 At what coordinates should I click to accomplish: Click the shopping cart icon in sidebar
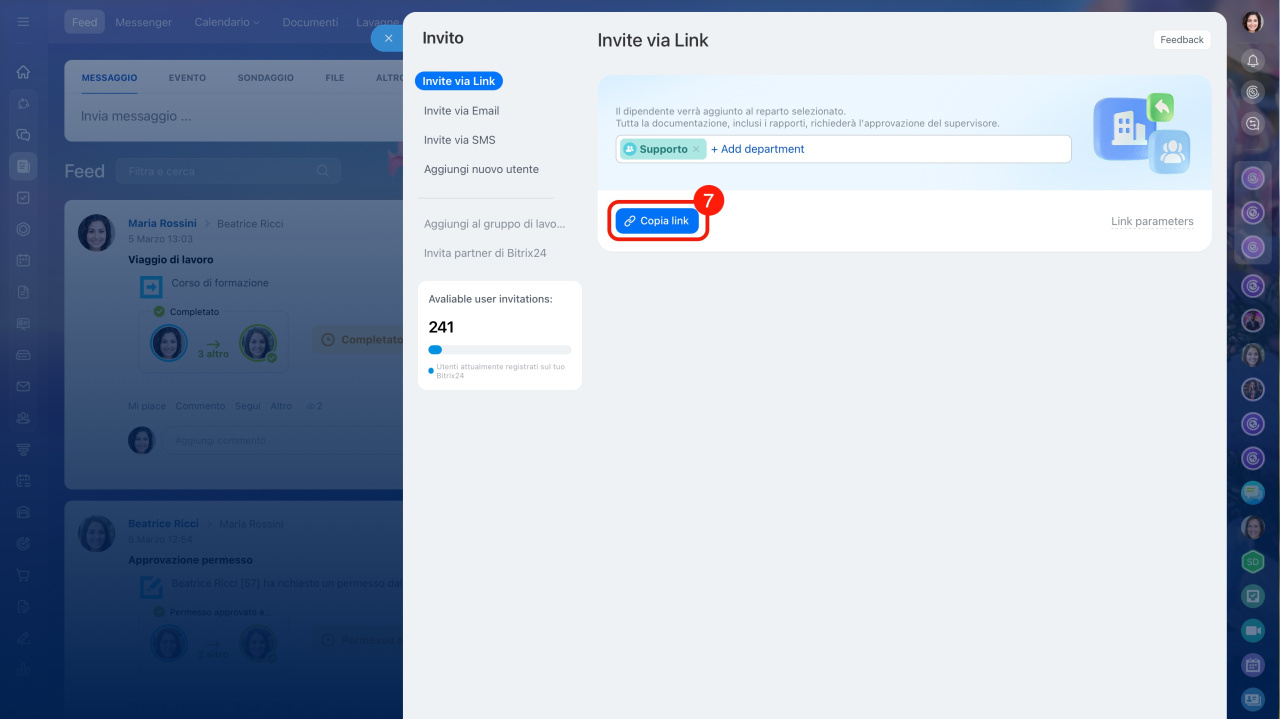(x=23, y=575)
